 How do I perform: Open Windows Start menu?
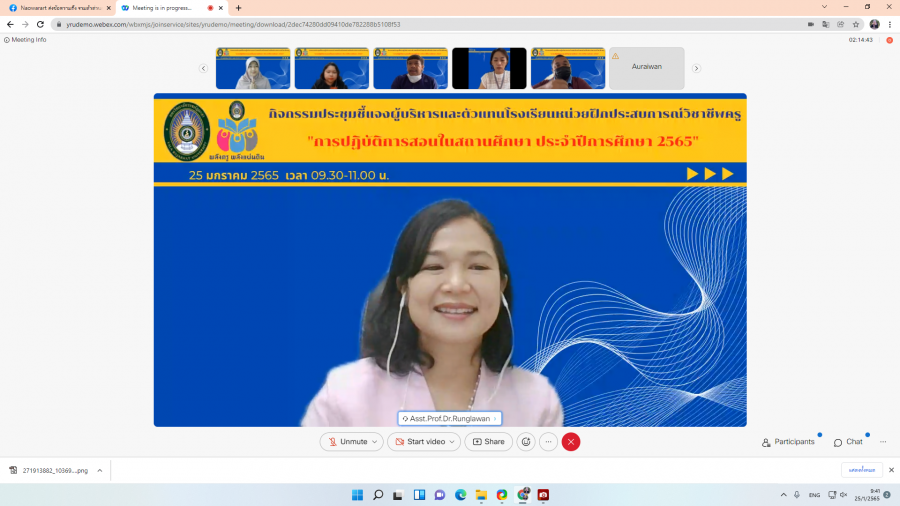[x=357, y=495]
